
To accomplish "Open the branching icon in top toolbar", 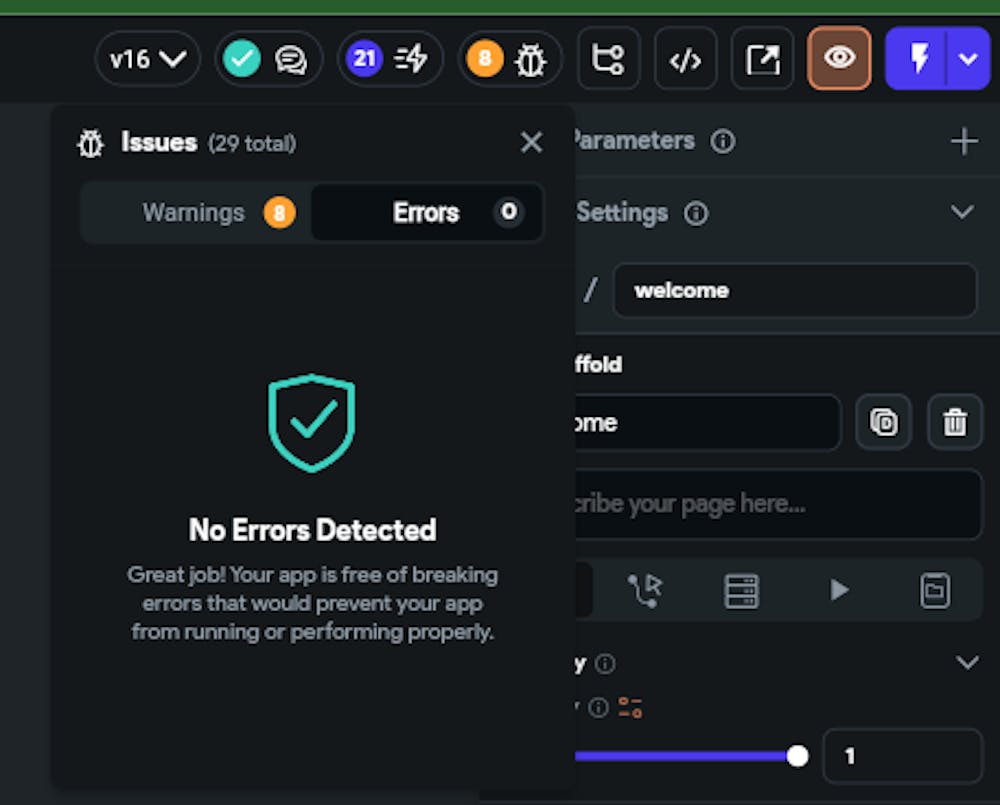I will click(x=608, y=59).
